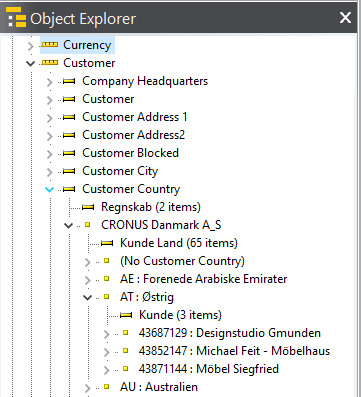Click the Company Headquarters hierarchy icon
Viewport: 361px width, 397px height.
pyautogui.click(x=69, y=81)
